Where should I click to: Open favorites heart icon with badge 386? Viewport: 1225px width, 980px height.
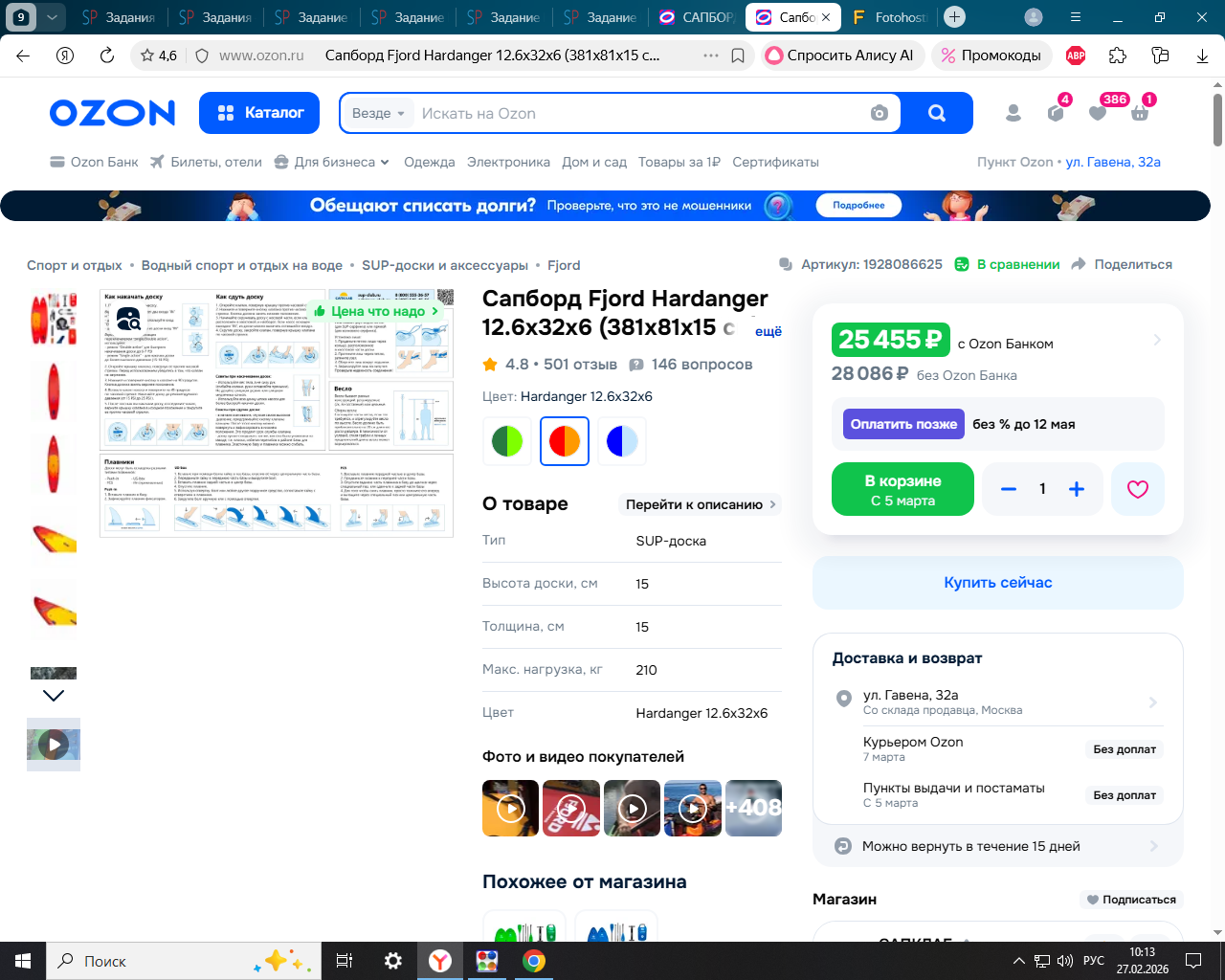pyautogui.click(x=1098, y=113)
